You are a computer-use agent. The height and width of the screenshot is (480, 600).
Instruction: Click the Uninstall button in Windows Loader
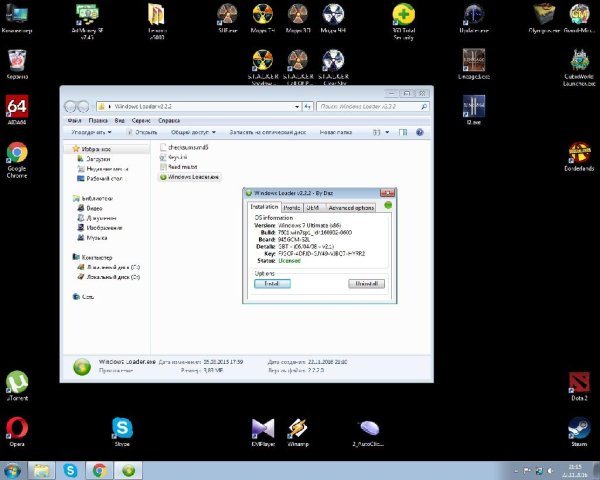pyautogui.click(x=366, y=284)
